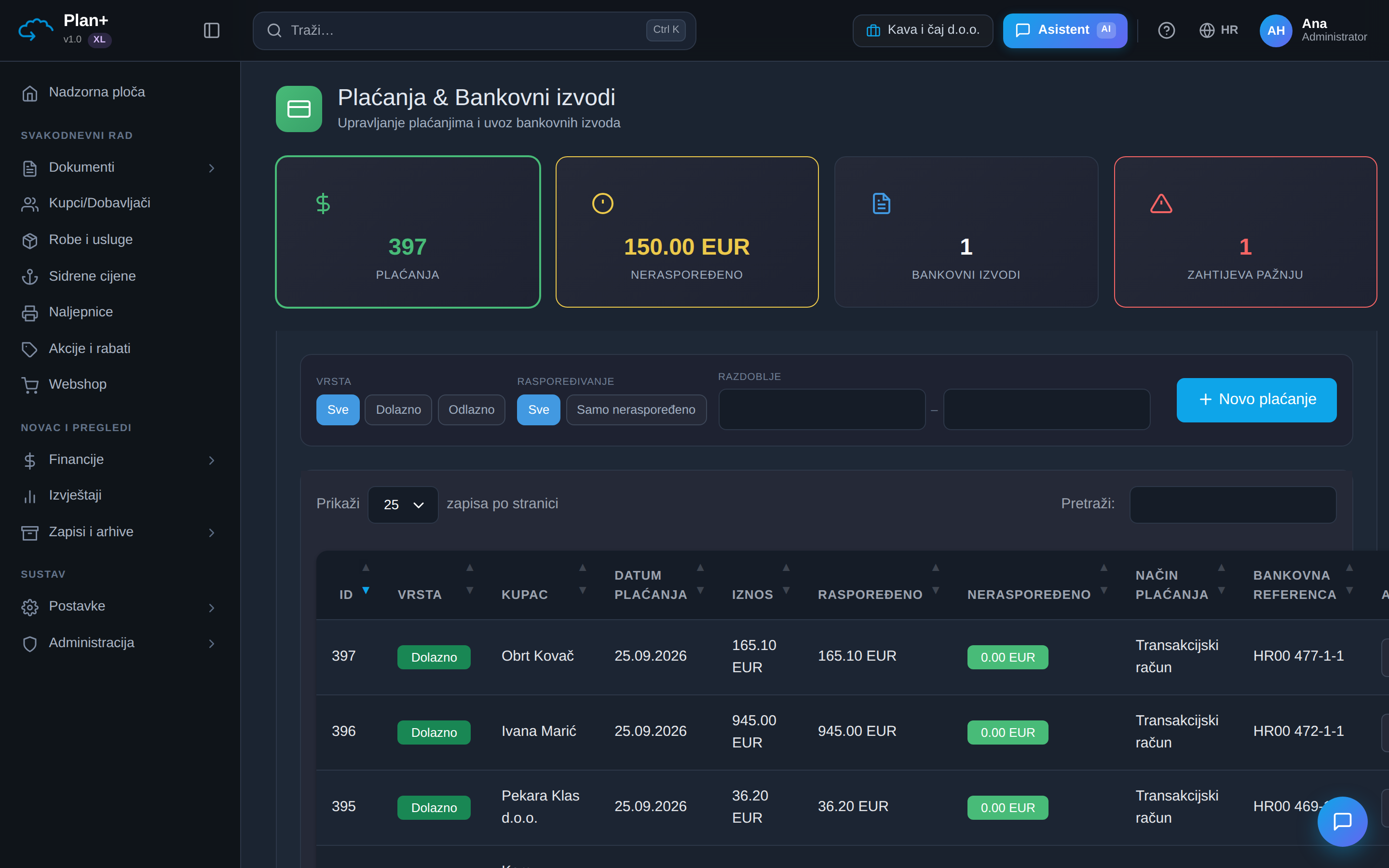Expand the Financije menu chevron
This screenshot has height=868, width=1389.
click(x=212, y=461)
